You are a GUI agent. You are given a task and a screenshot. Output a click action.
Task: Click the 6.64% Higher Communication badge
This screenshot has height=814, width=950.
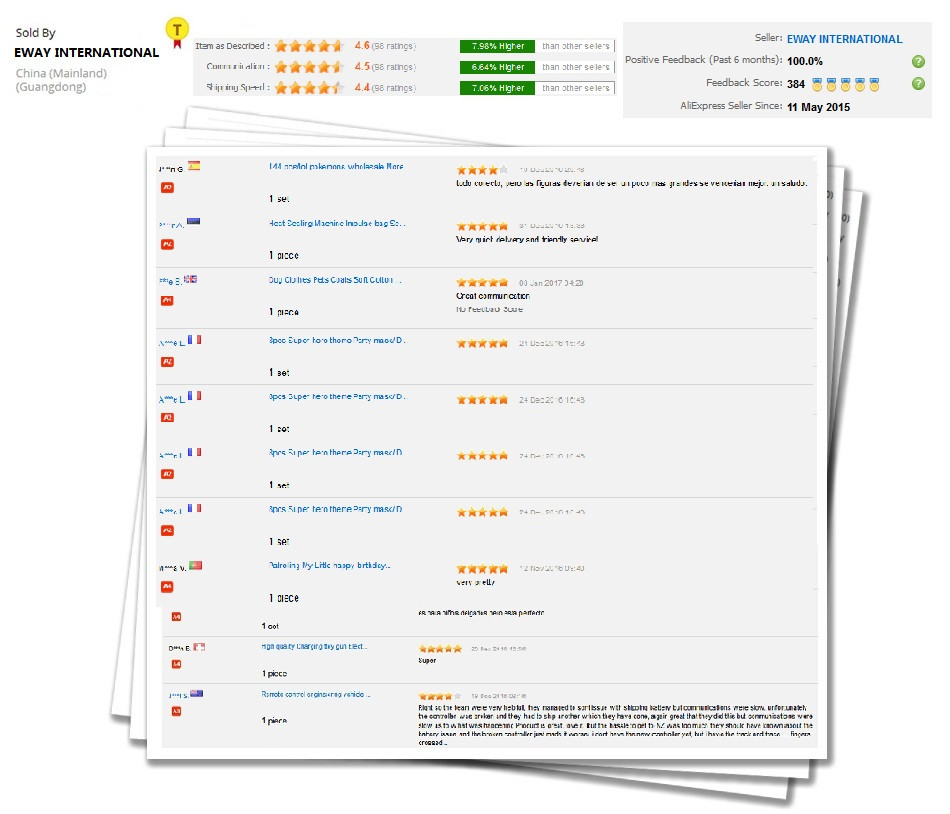[497, 67]
